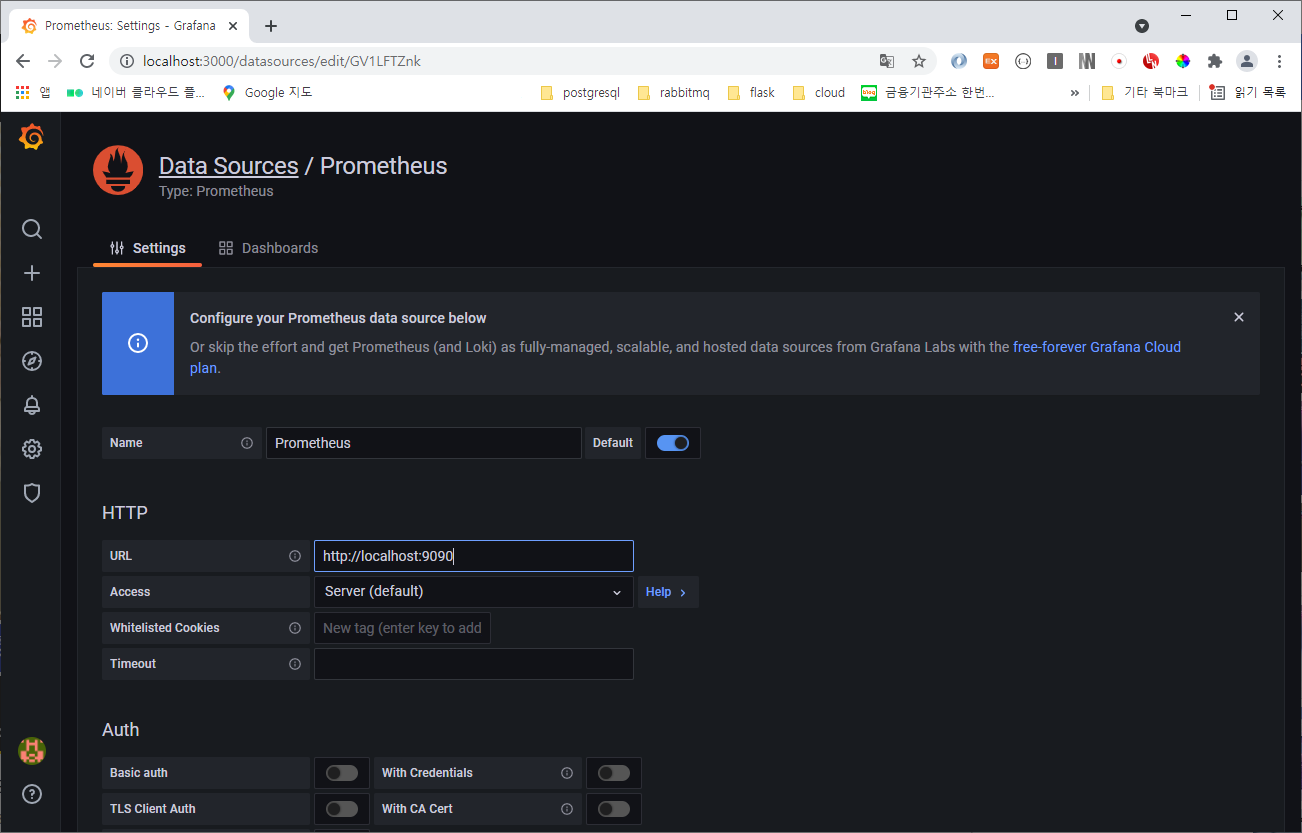Click the Name field info icon
The height and width of the screenshot is (833, 1302).
pyautogui.click(x=247, y=443)
